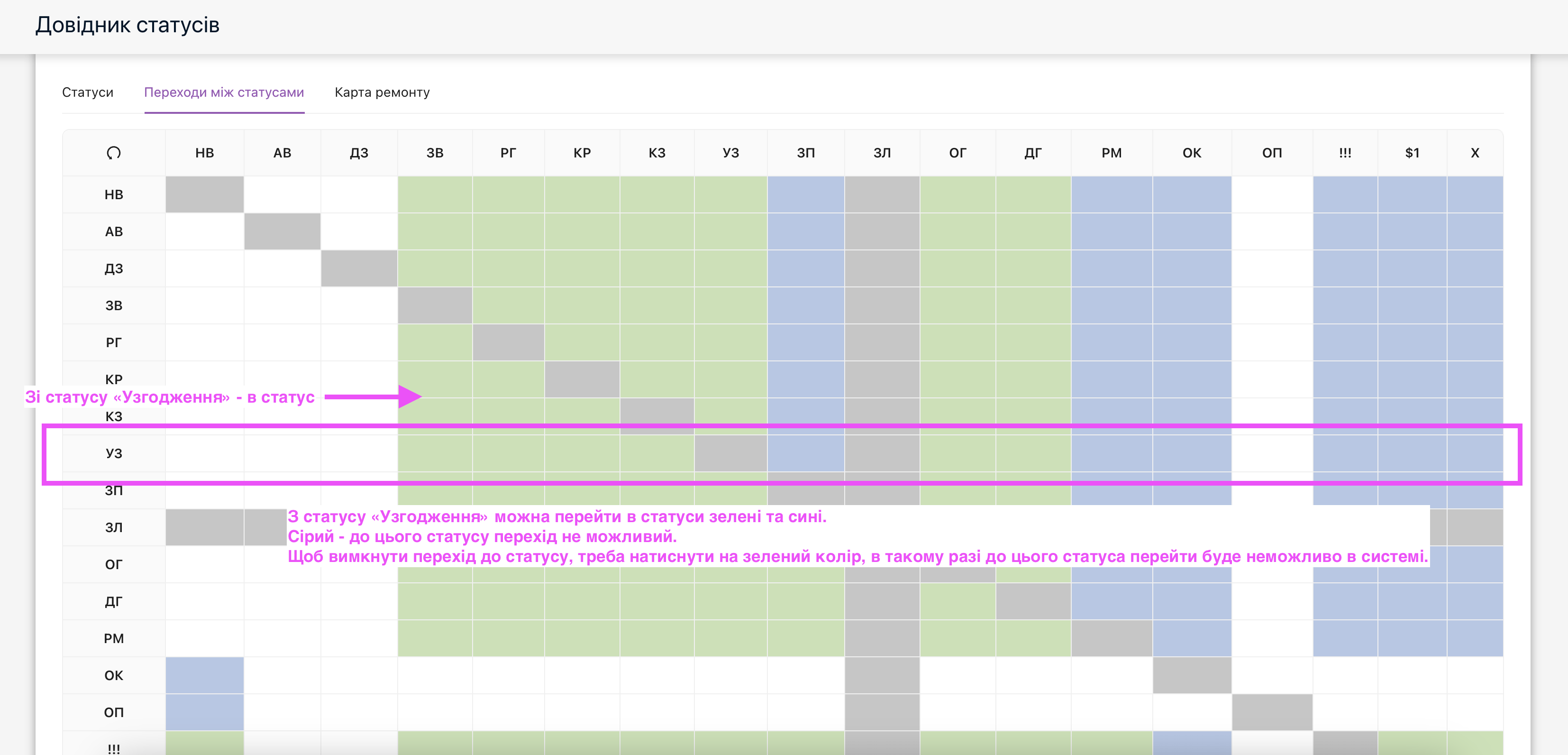Toggle blue cell in ОП row, НВ column

coord(204,712)
